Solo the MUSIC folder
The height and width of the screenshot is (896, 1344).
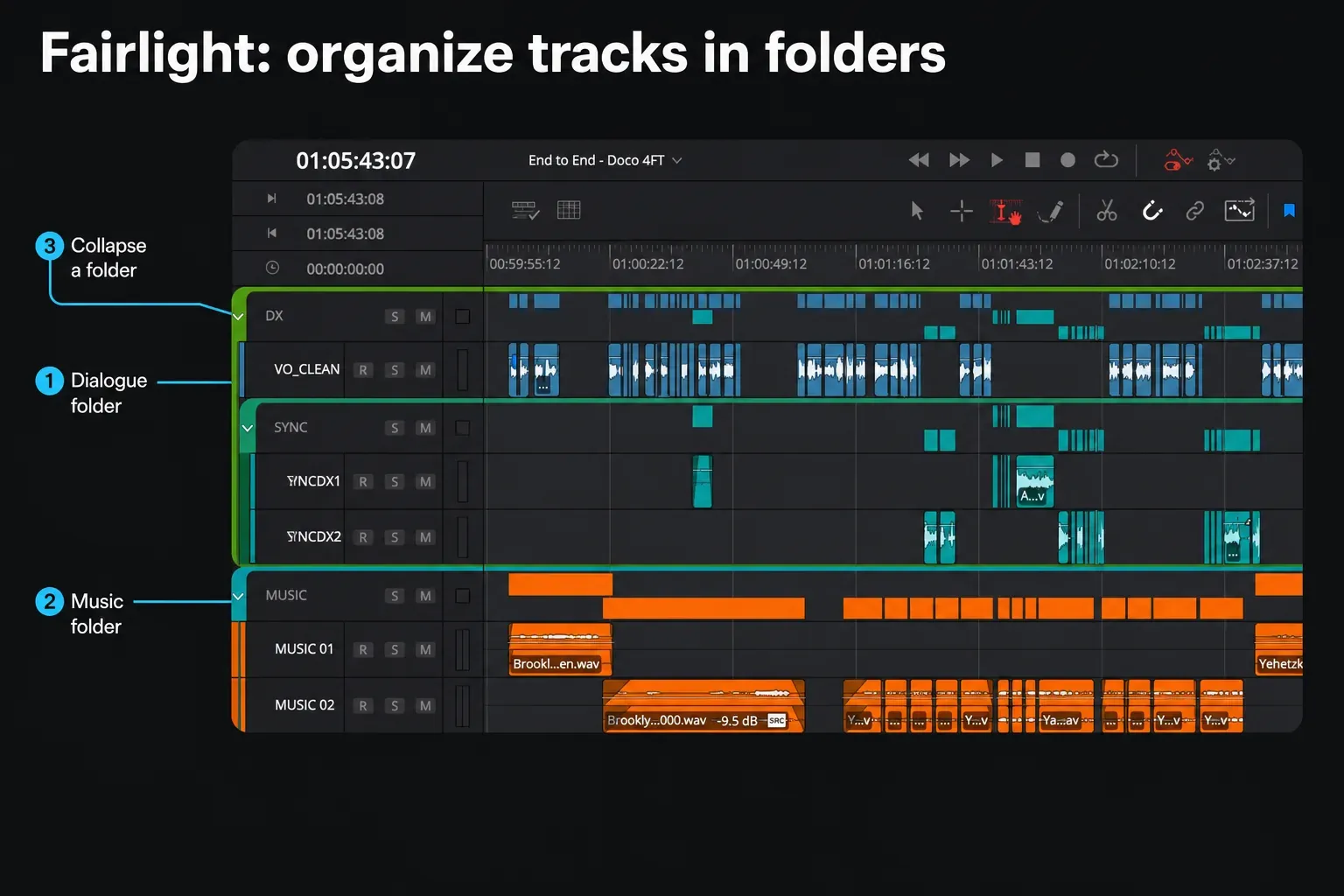pyautogui.click(x=395, y=596)
